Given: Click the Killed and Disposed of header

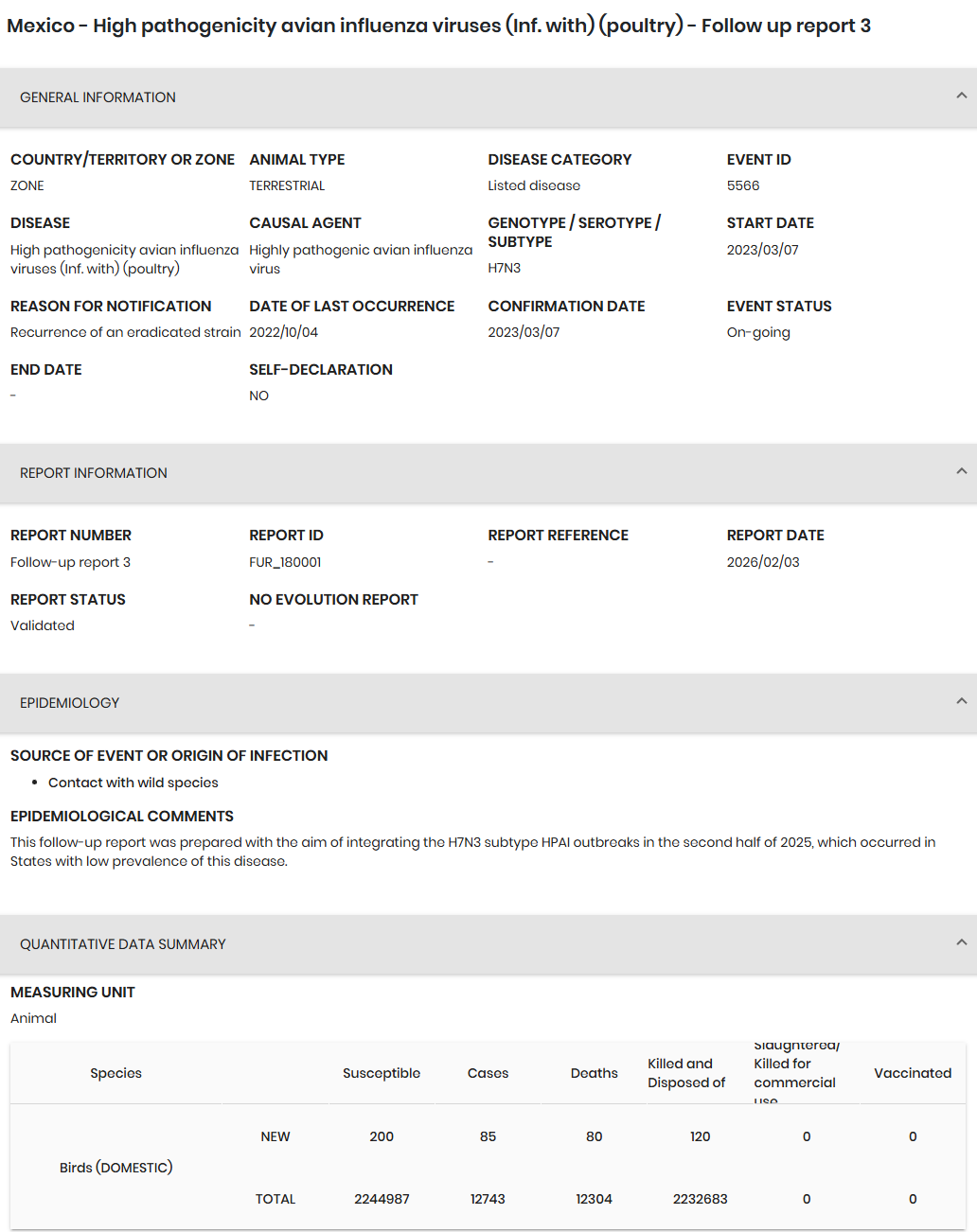Looking at the screenshot, I should [686, 1073].
